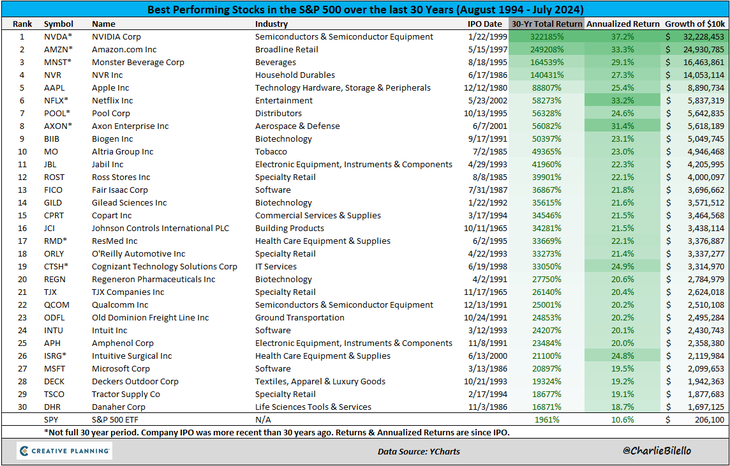730x466 pixels.
Task: Click Amazon's 24,930,785 growth value cell
Action: (696, 48)
